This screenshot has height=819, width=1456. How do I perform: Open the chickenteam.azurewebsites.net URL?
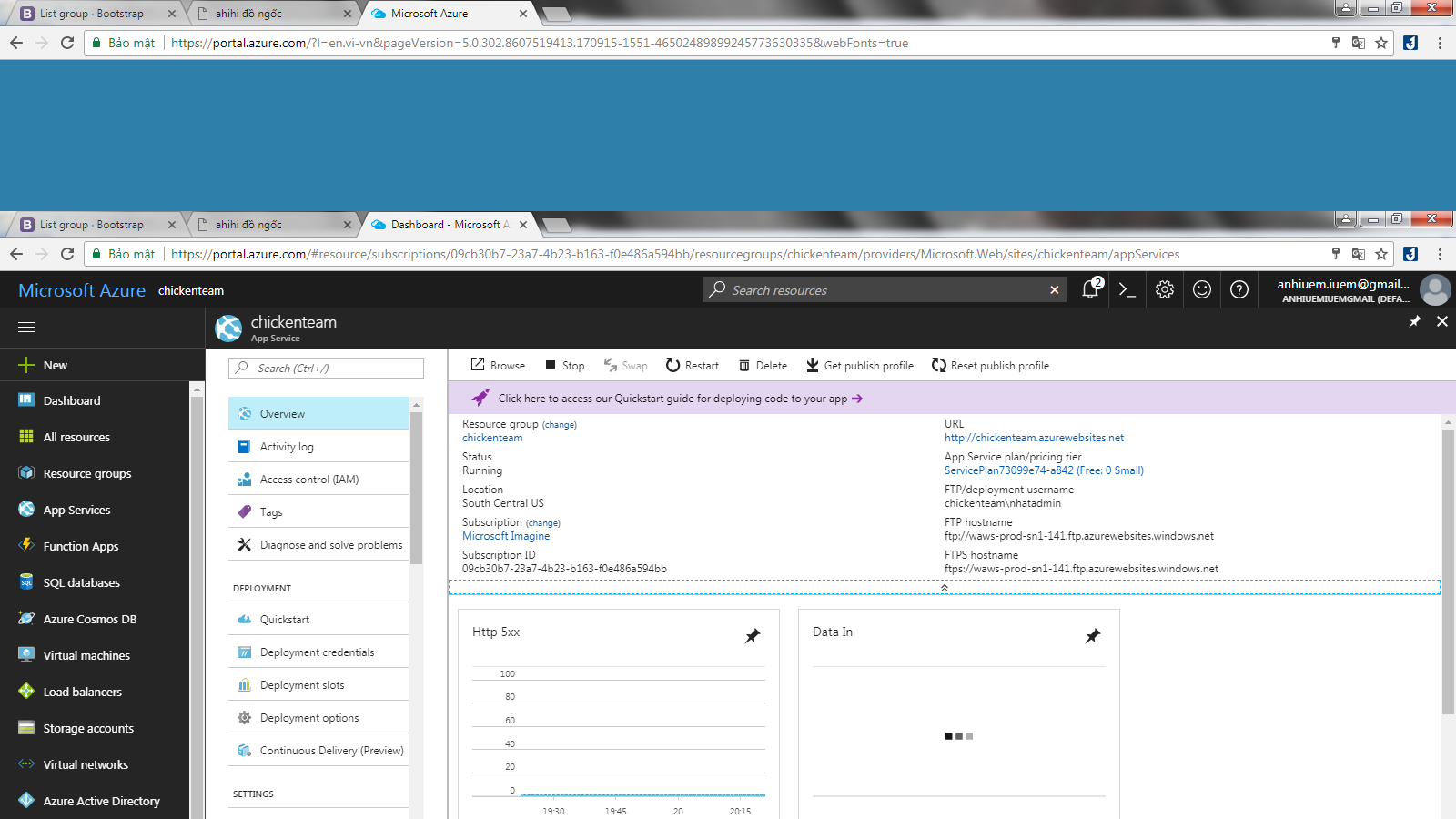1034,438
